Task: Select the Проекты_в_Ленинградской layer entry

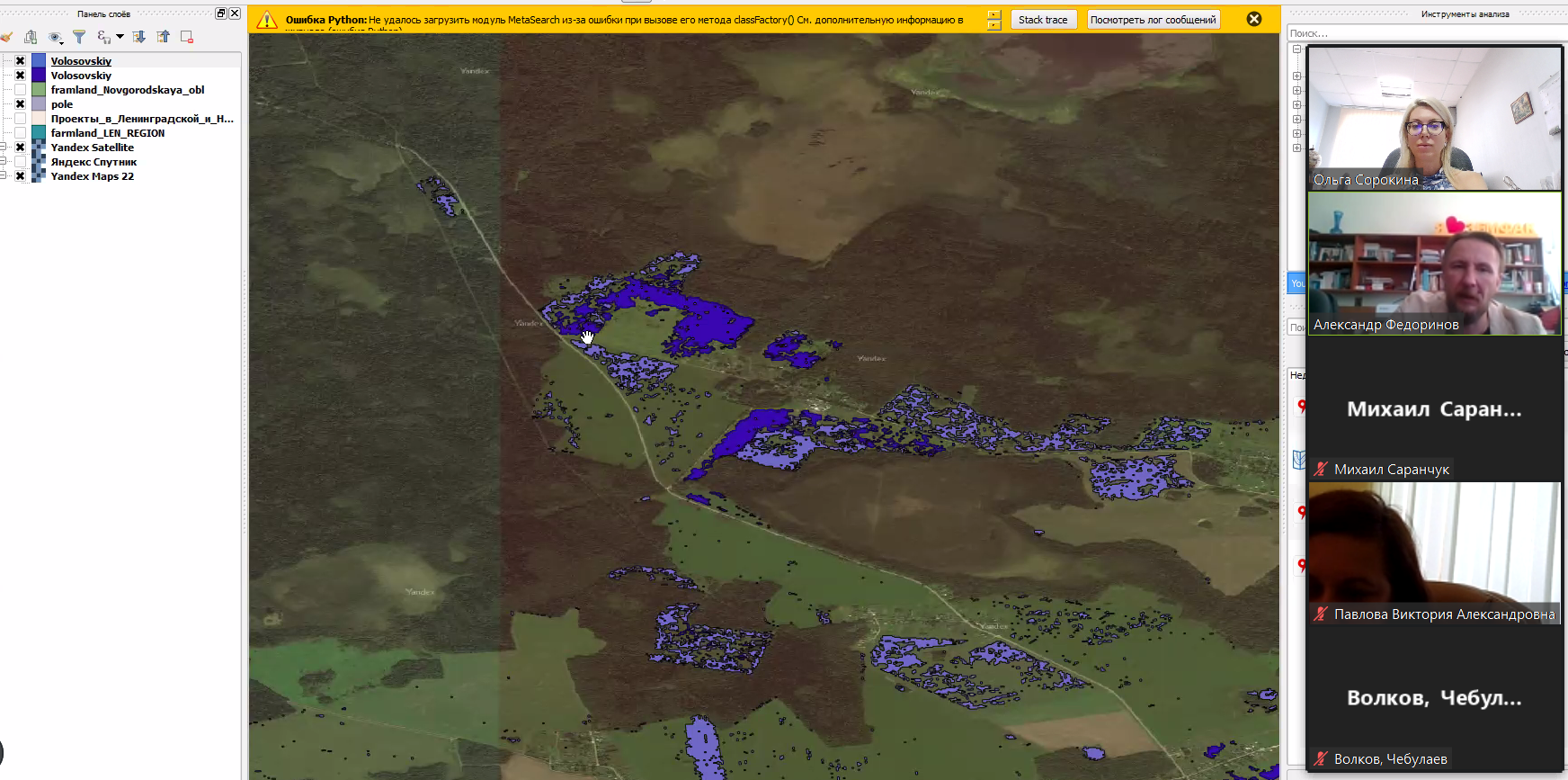Action: tap(142, 119)
